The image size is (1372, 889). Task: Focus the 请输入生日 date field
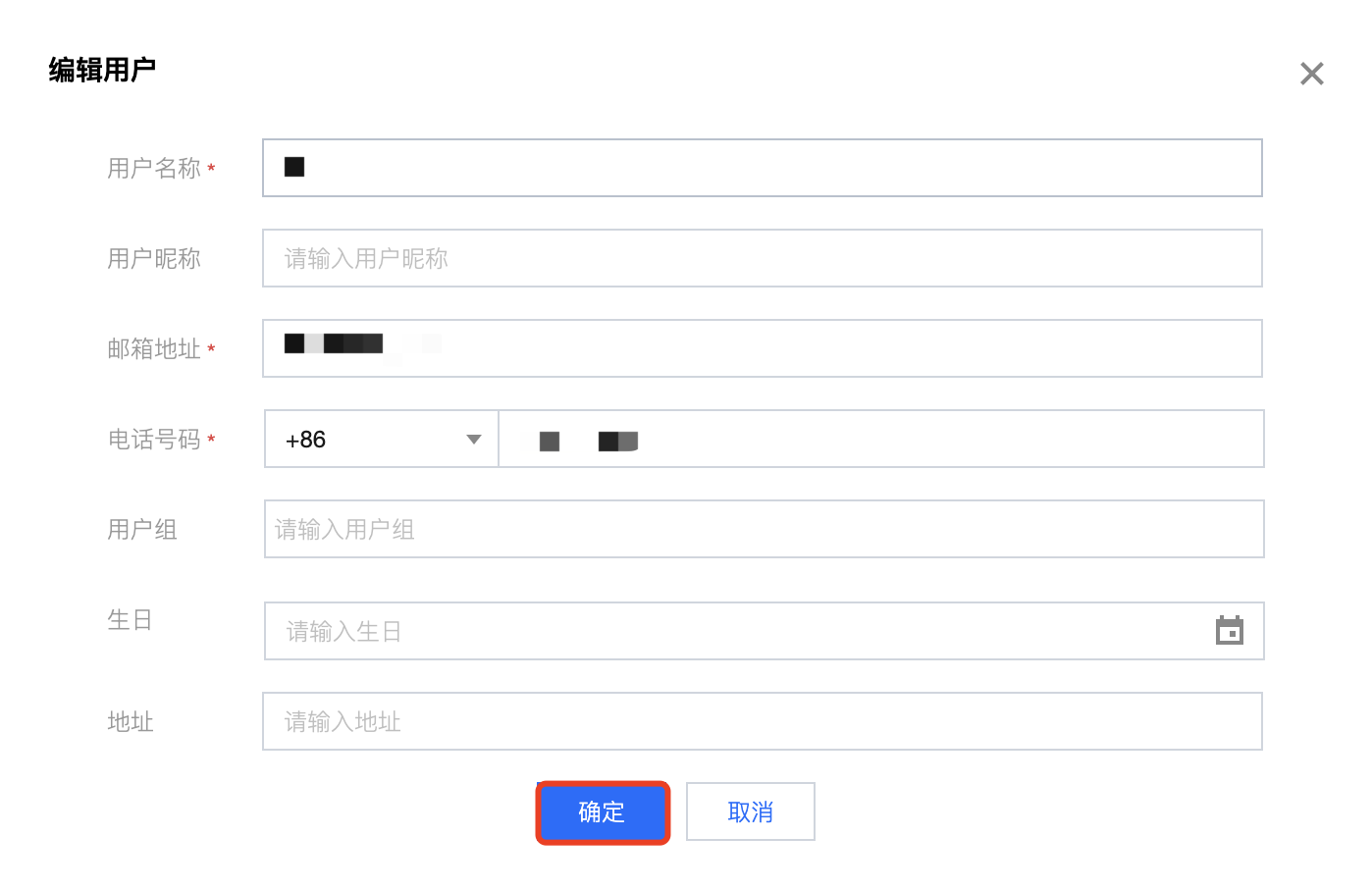click(765, 631)
